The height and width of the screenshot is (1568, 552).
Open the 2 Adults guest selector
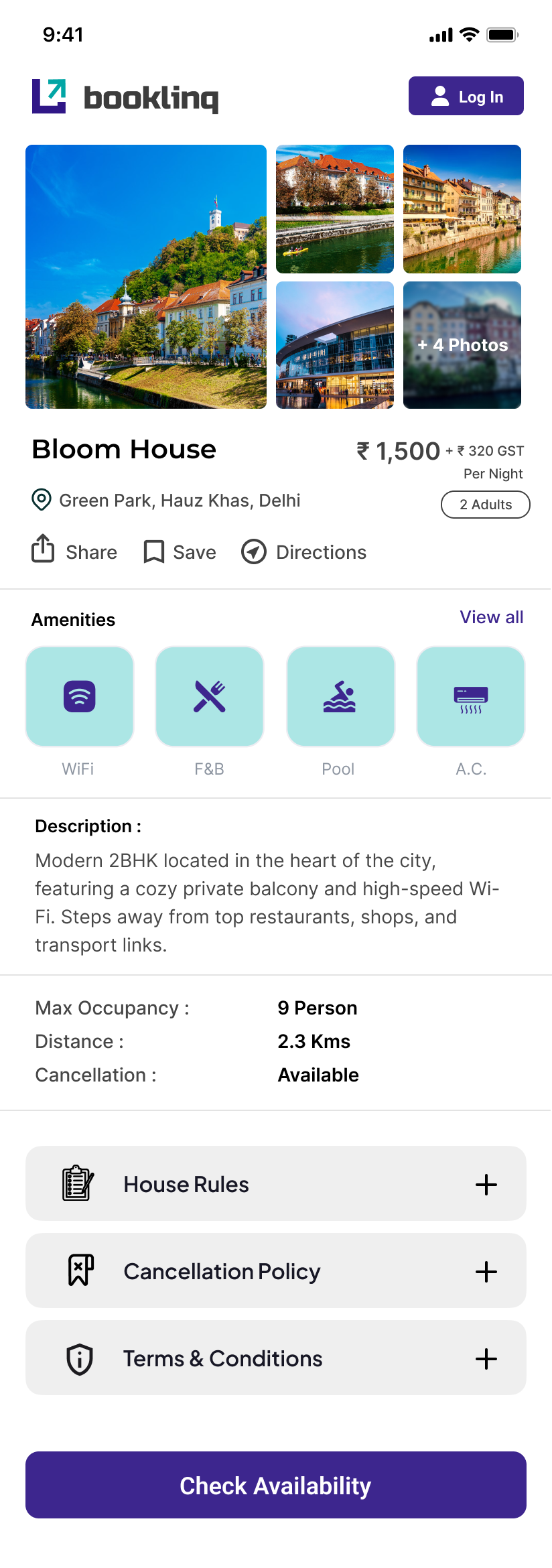click(x=485, y=505)
